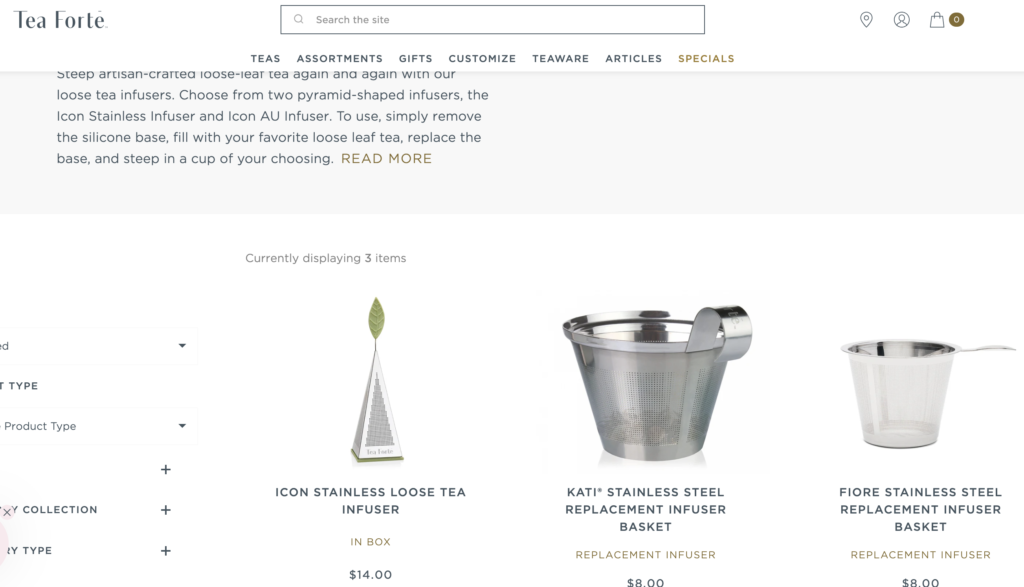
Task: Click the magnifier icon in search bar
Action: click(298, 20)
